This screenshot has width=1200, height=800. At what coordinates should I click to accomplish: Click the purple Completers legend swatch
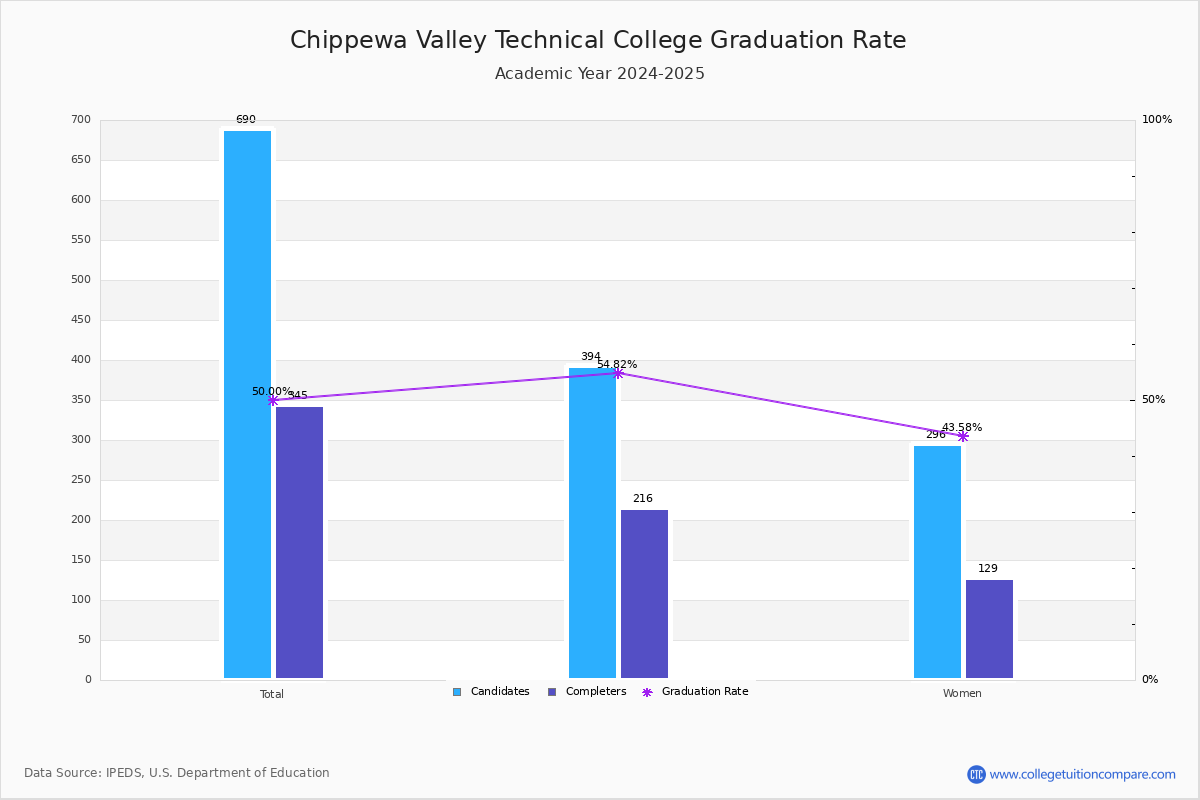coord(552,692)
